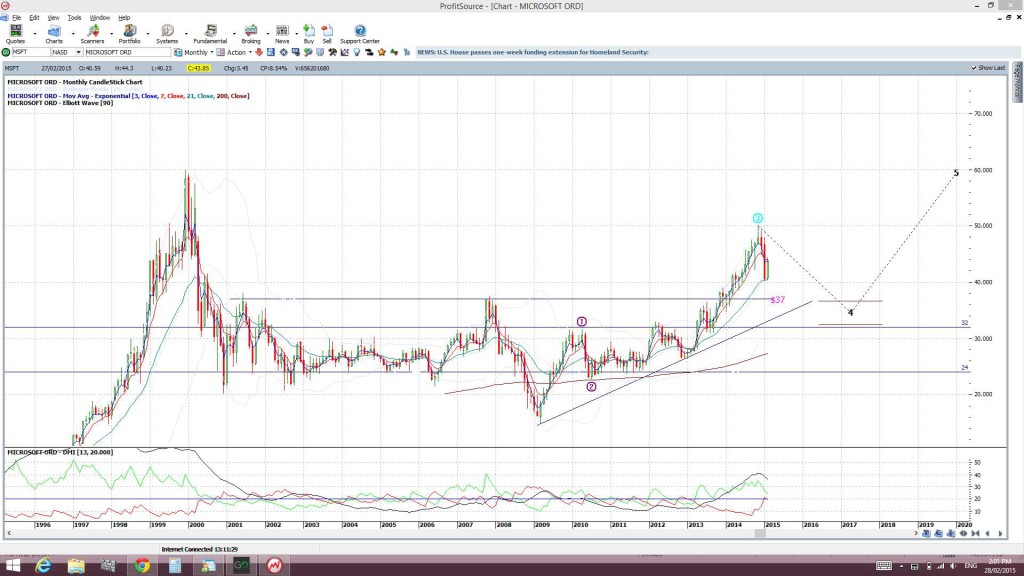Click the cyan wave 3 circle marker
Screen dimensions: 1024x576
click(758, 218)
